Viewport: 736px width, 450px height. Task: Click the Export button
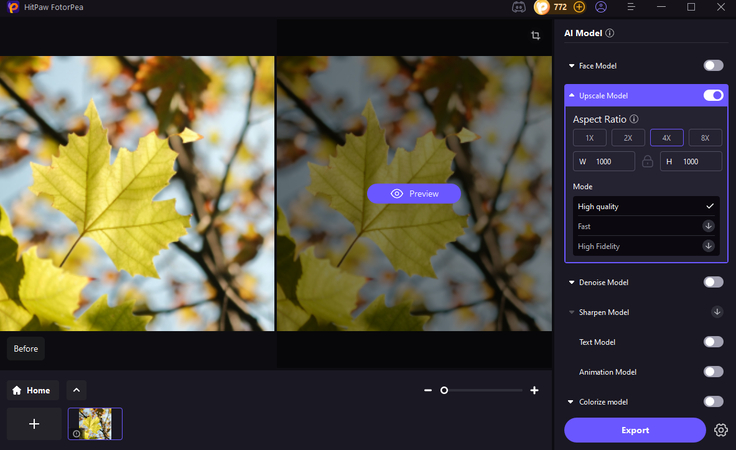635,430
